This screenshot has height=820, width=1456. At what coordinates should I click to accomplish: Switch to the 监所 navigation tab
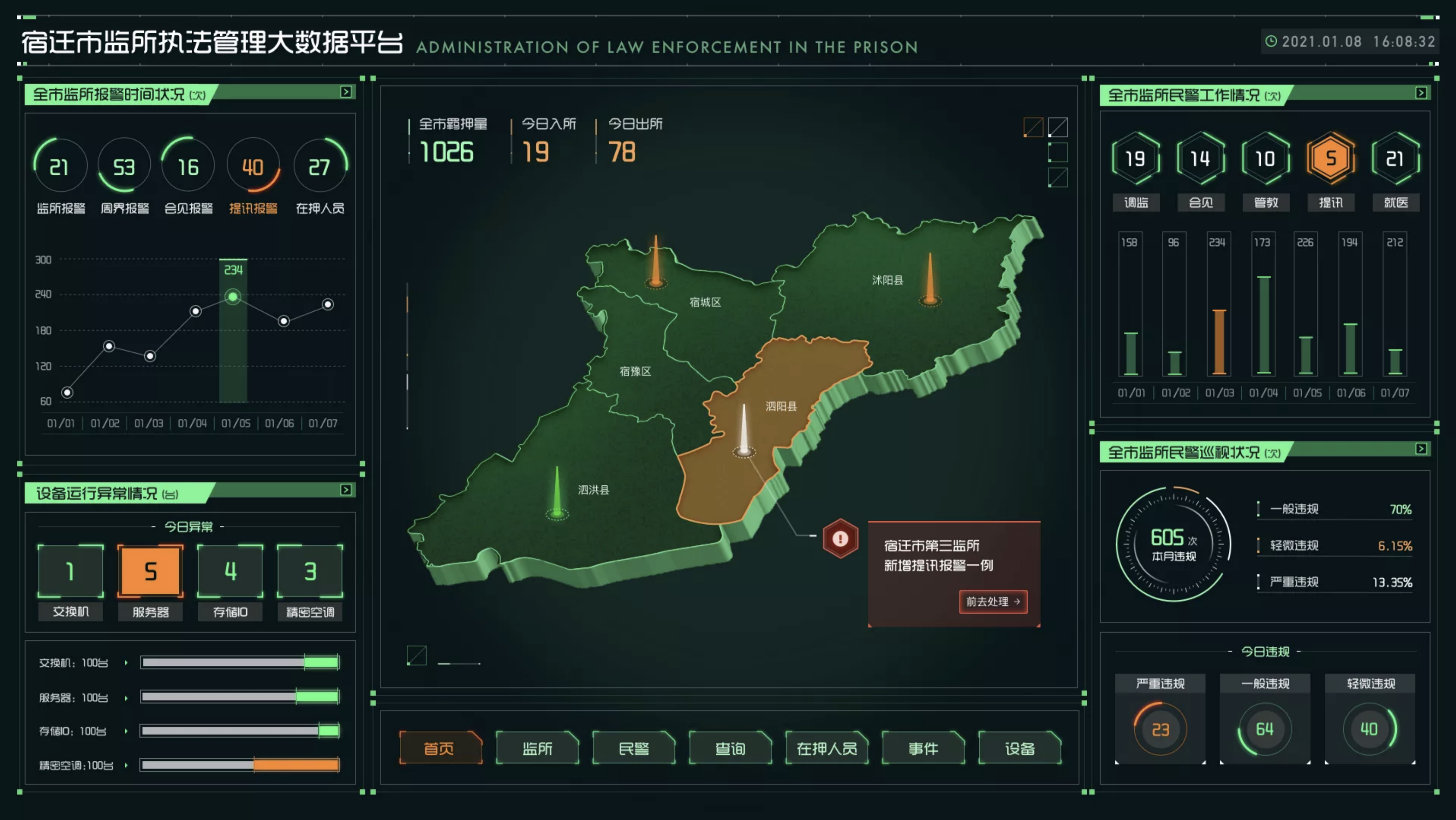pos(537,748)
